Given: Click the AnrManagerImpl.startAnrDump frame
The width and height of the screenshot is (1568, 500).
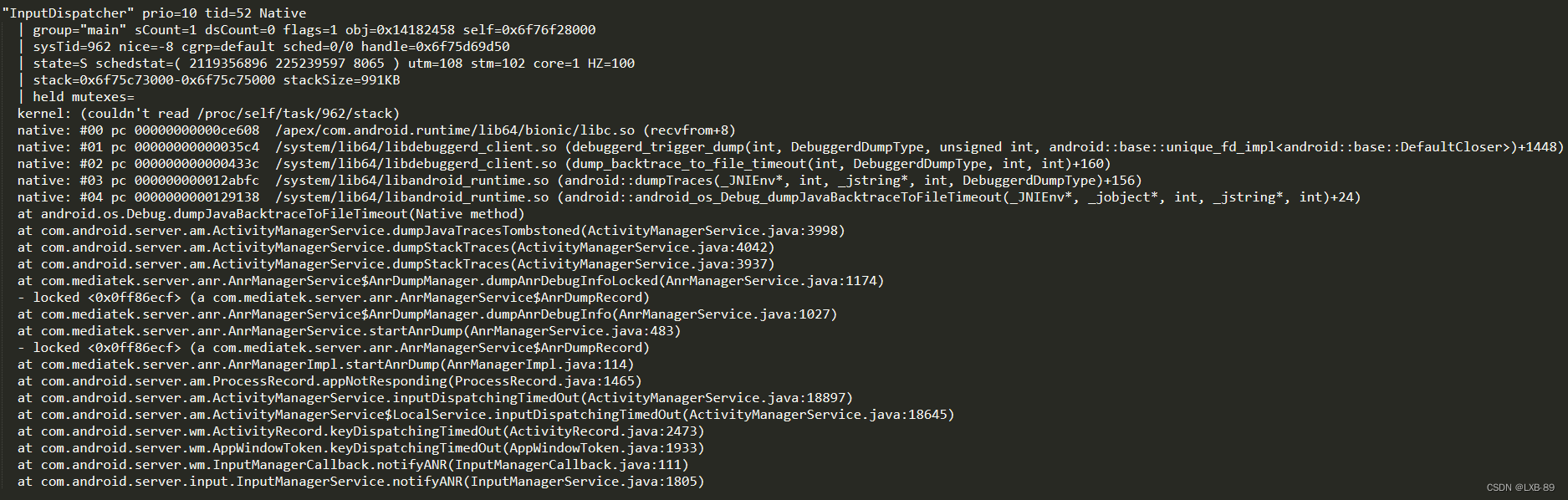Looking at the screenshot, I should [325, 365].
